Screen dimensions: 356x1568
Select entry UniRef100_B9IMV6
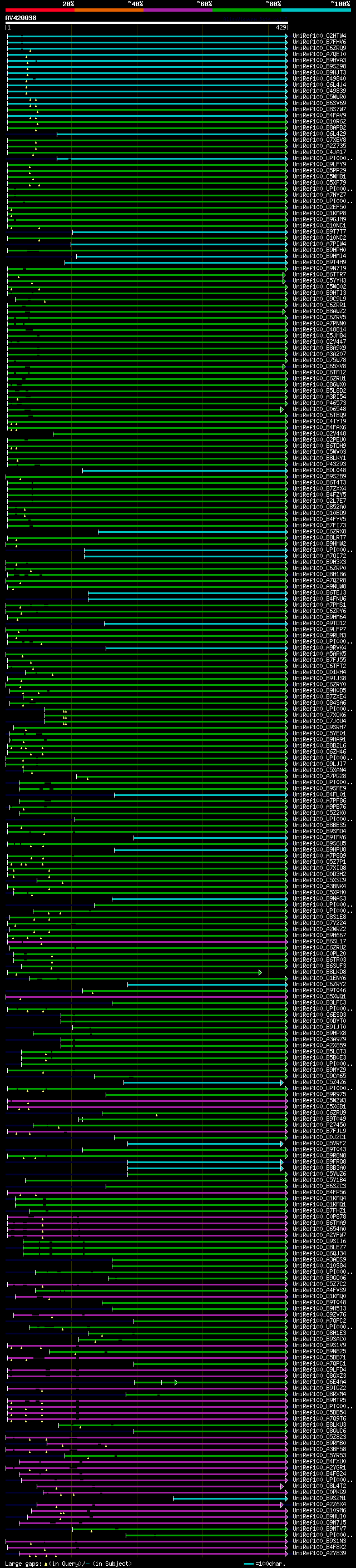click(x=319, y=838)
